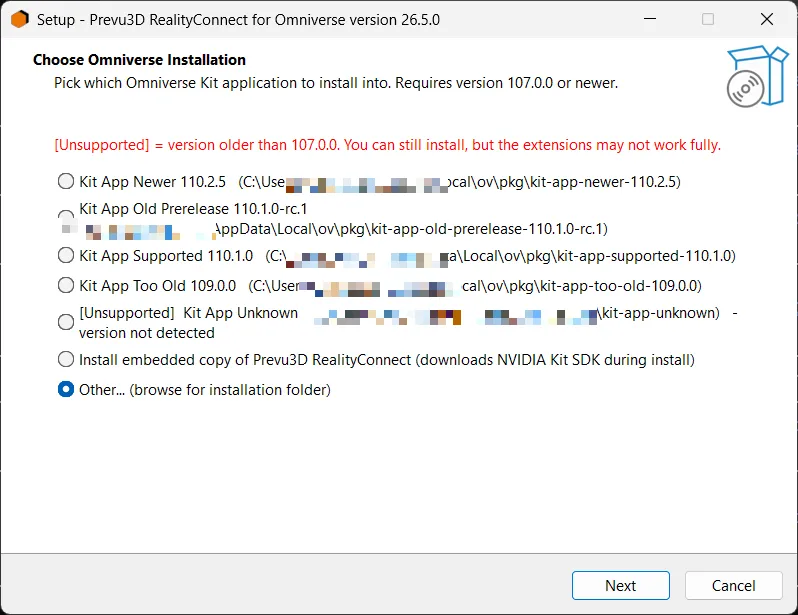798x615 pixels.
Task: Choose Install embedded copy of Prevu3D RealityConnect
Action: tap(66, 359)
